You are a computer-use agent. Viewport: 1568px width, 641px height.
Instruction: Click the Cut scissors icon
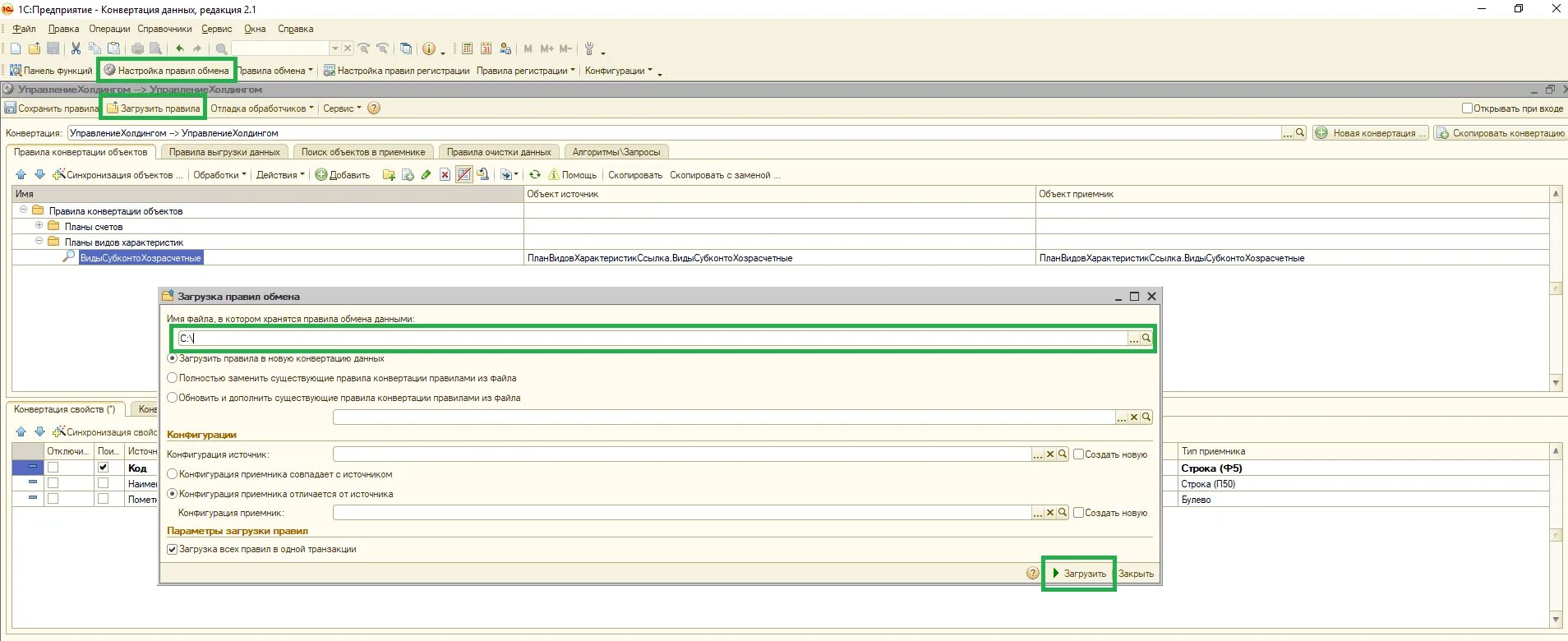[76, 48]
